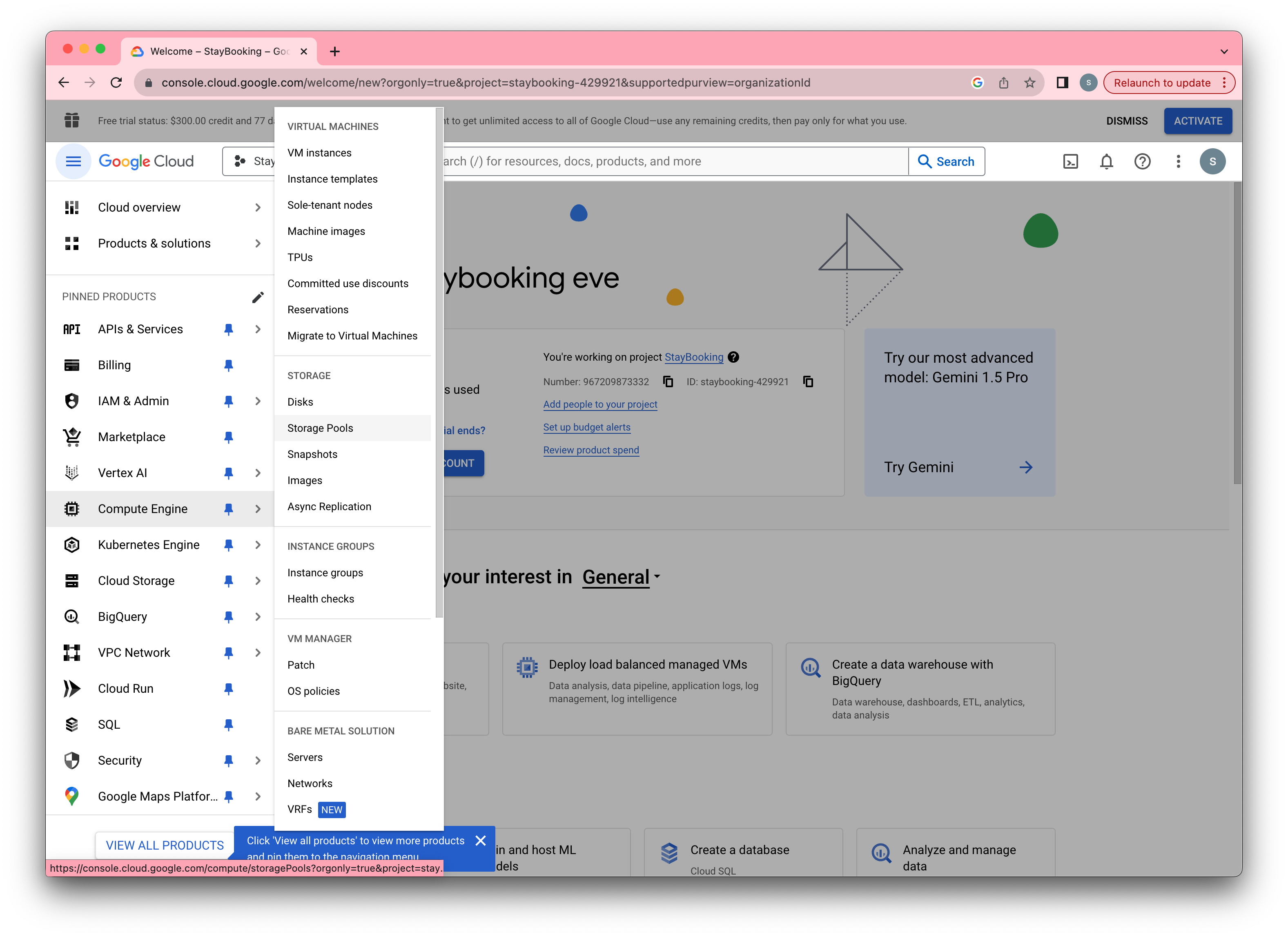This screenshot has height=937, width=1288.
Task: Copy the project ID staybooking-429921
Action: tap(808, 381)
